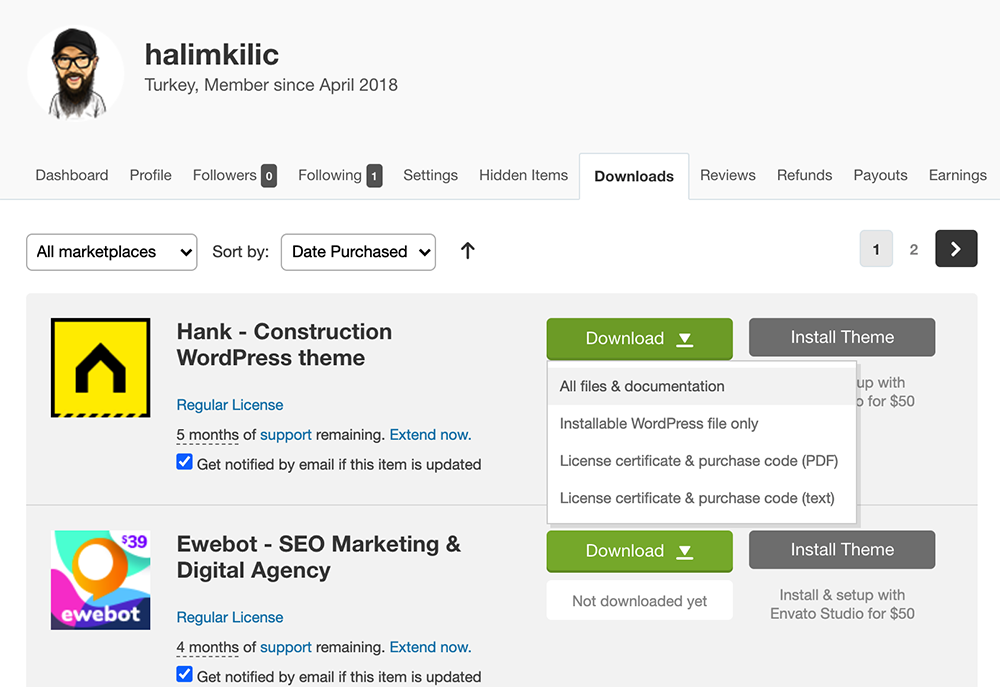The height and width of the screenshot is (687, 1000).
Task: Click the halimkilic username heading
Action: tap(212, 55)
